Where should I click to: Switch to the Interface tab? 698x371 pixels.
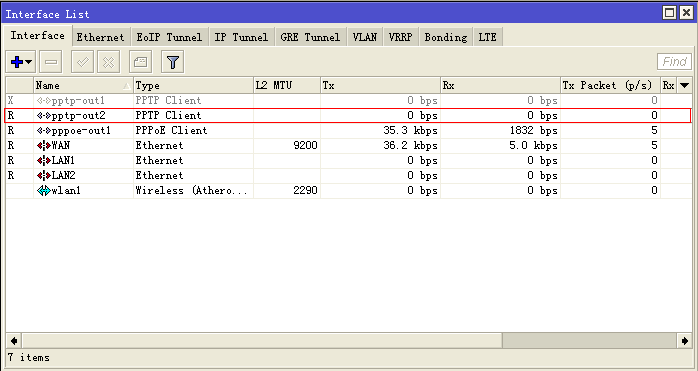[x=37, y=36]
